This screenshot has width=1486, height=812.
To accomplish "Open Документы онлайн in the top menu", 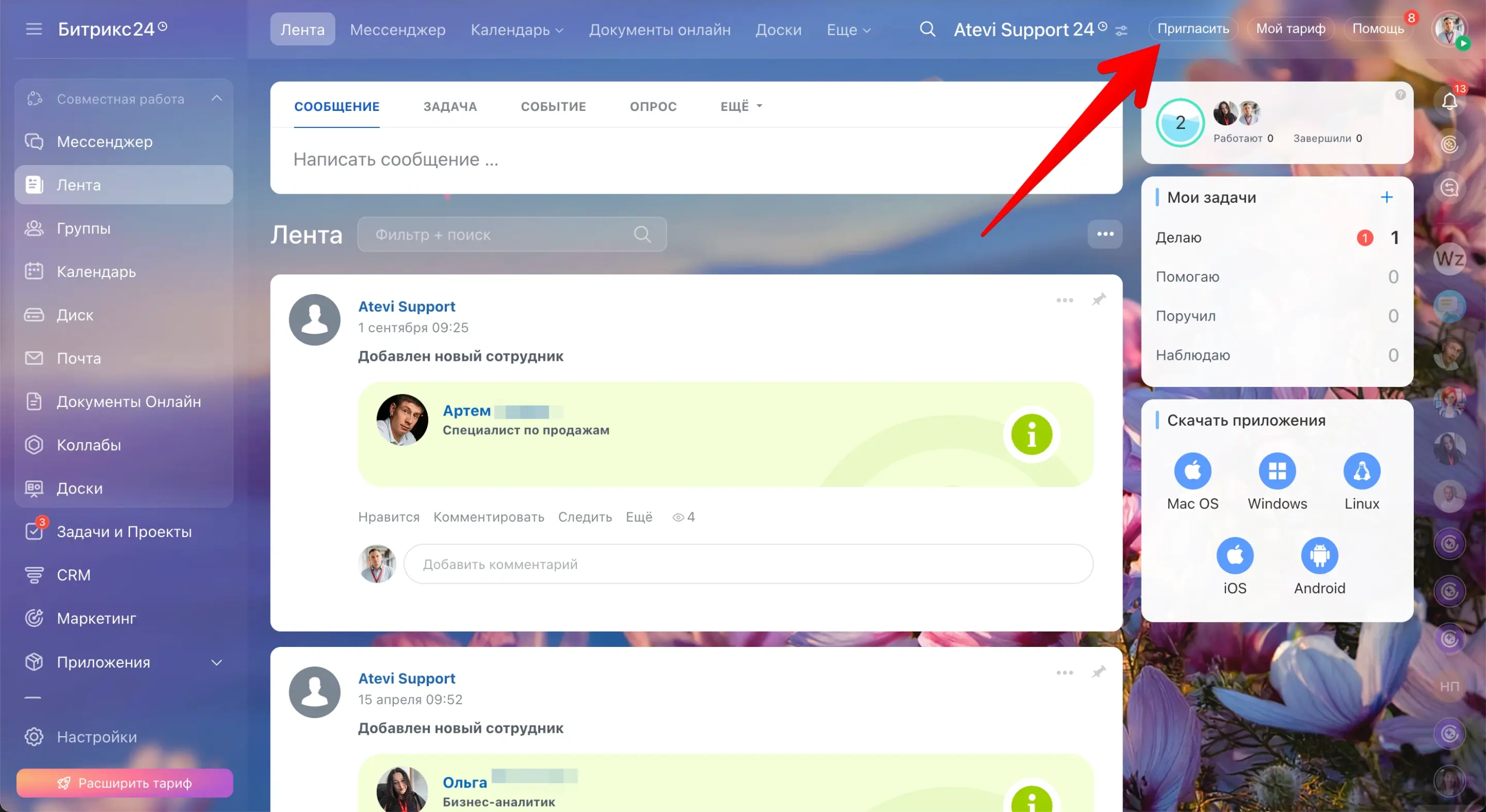I will pos(659,29).
